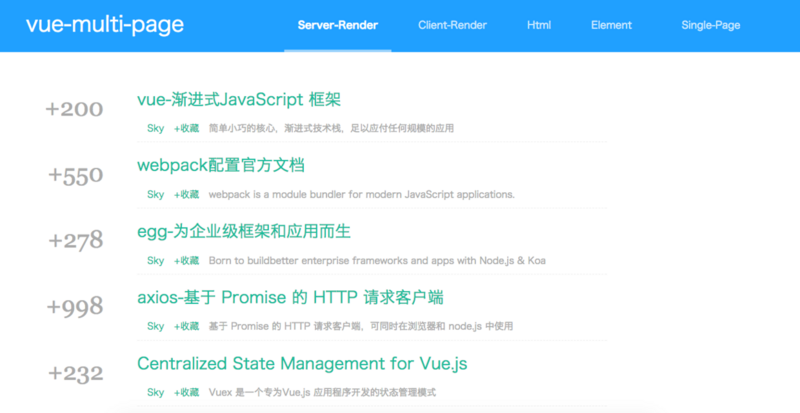The height and width of the screenshot is (413, 800).
Task: Click the +200 vote count
Action: coord(74,109)
